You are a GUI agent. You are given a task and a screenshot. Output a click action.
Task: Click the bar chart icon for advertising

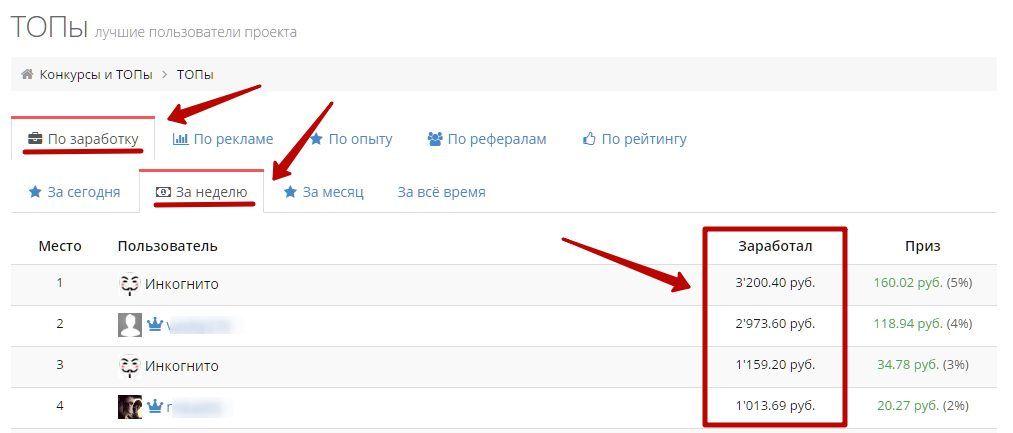180,139
